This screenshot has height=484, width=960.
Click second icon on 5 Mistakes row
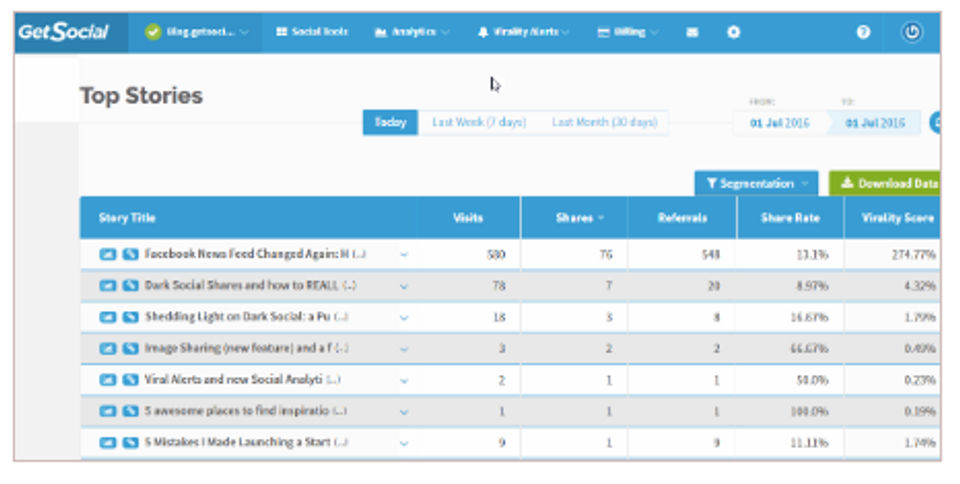(x=130, y=442)
